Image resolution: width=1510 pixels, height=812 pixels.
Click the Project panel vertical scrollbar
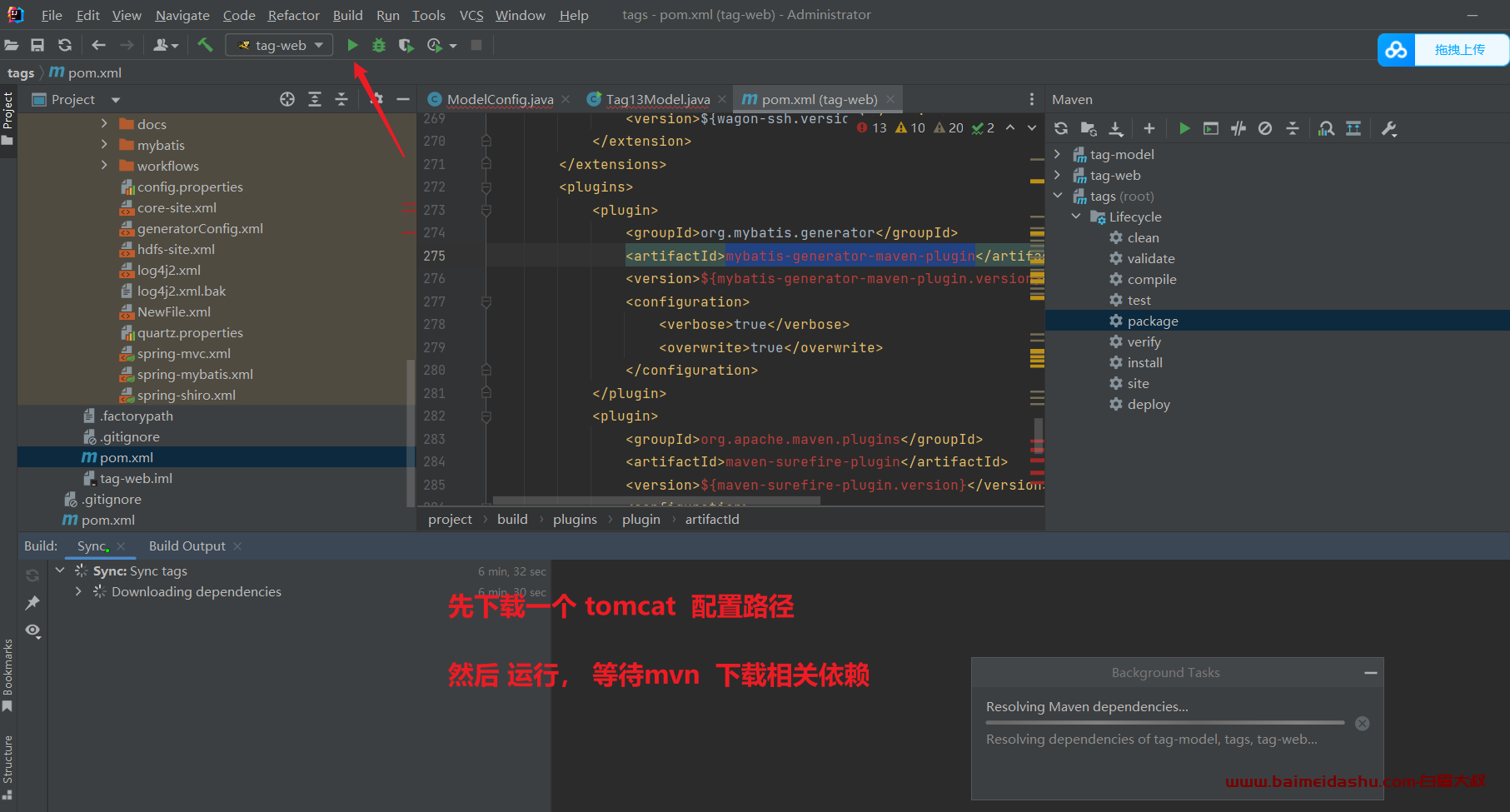(x=410, y=433)
